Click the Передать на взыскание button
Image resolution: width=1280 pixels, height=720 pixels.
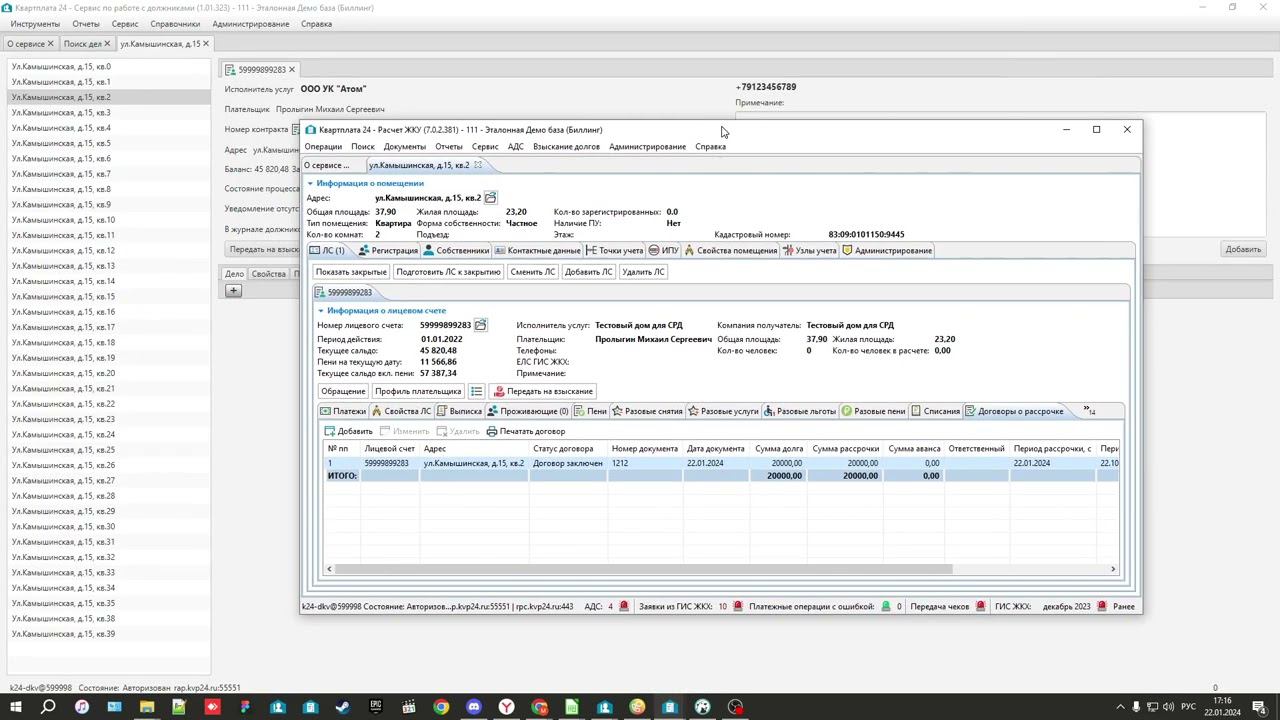pos(543,391)
